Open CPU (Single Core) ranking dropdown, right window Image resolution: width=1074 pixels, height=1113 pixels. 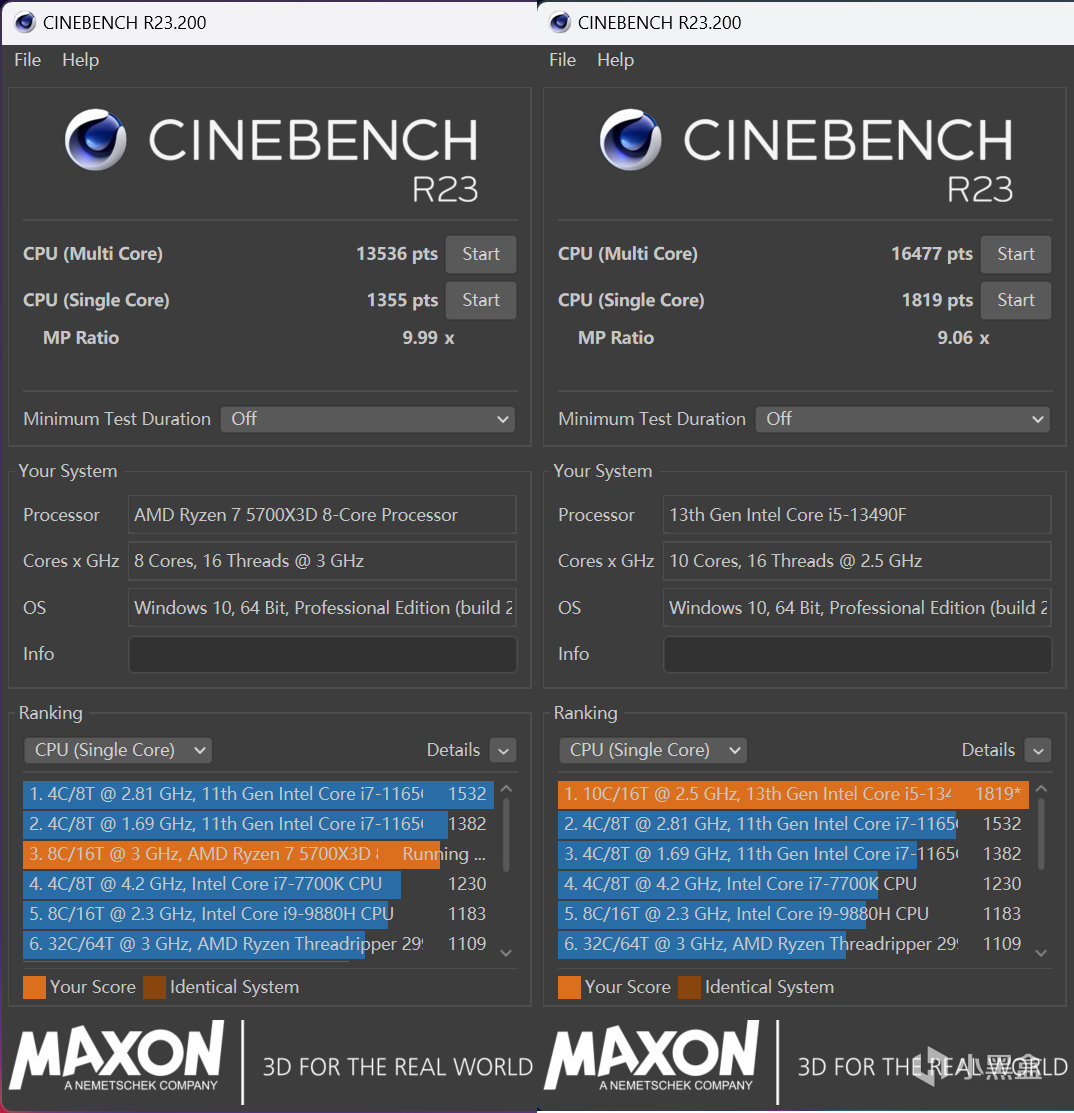653,750
